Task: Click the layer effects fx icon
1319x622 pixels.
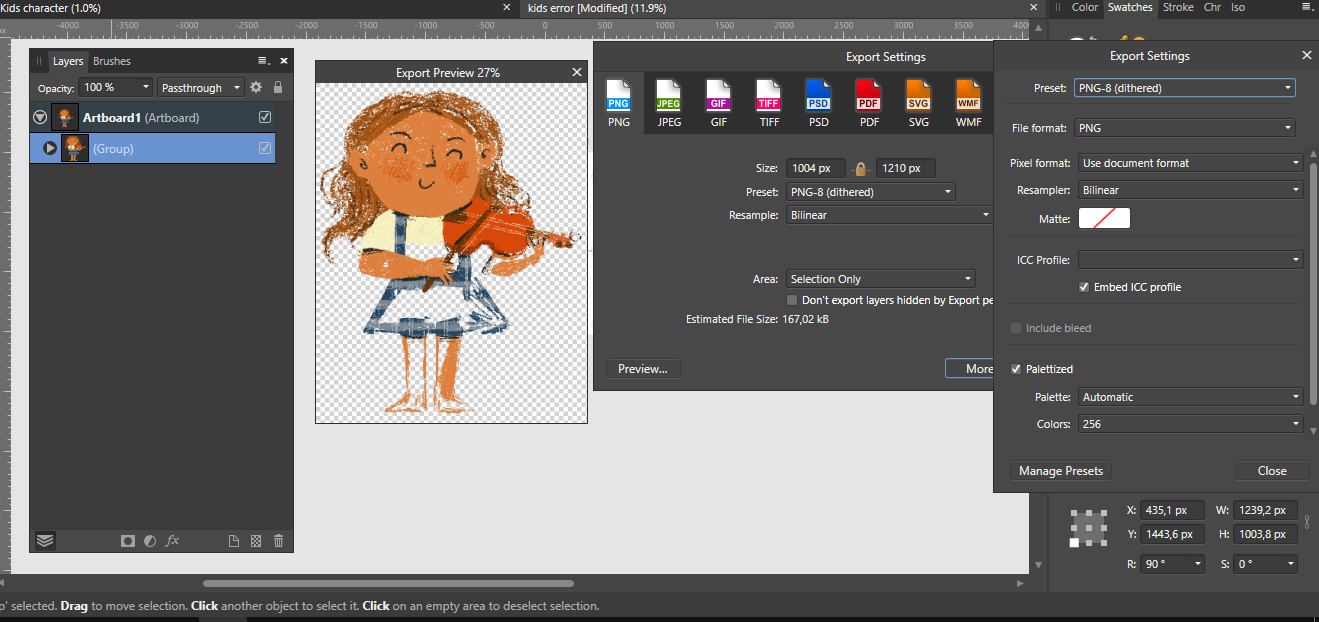Action: pos(172,540)
